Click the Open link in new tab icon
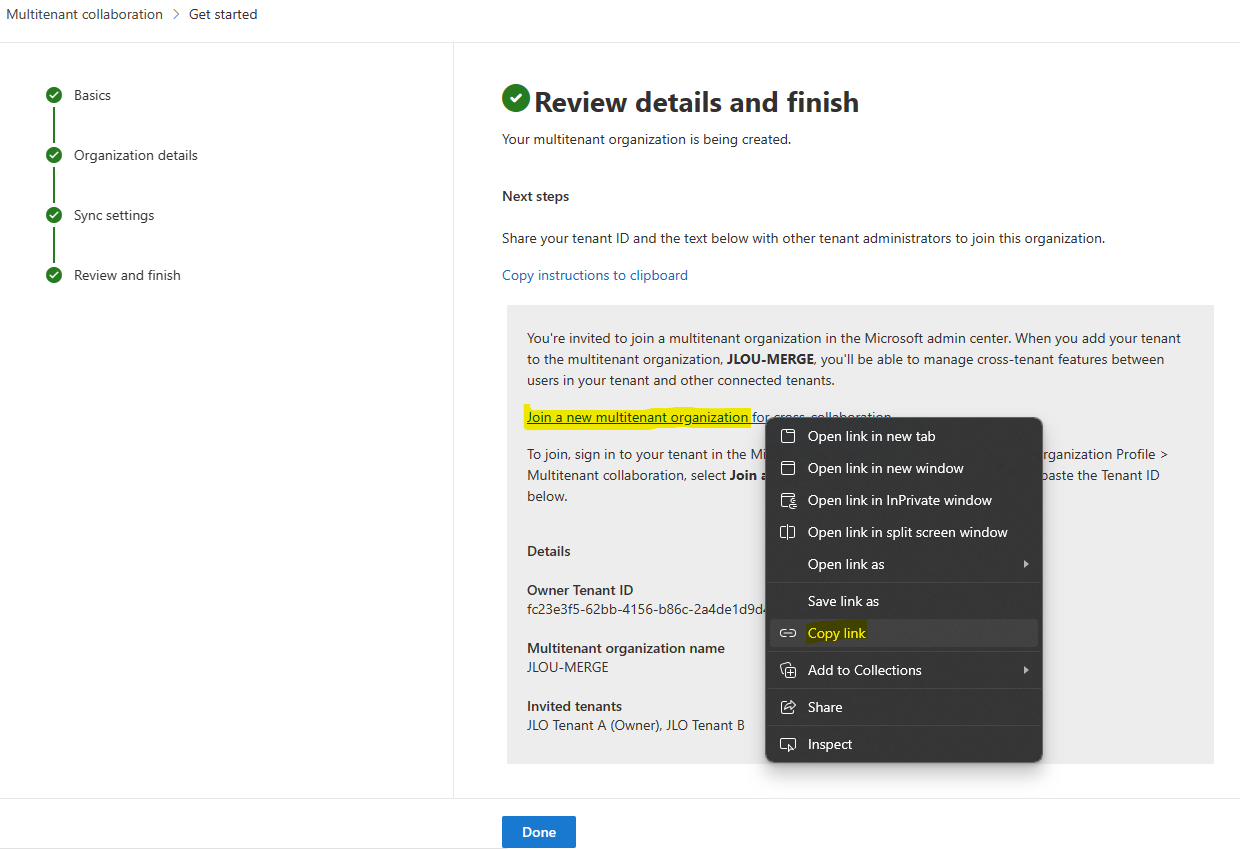Image resolution: width=1240 pixels, height=849 pixels. pyautogui.click(x=788, y=436)
